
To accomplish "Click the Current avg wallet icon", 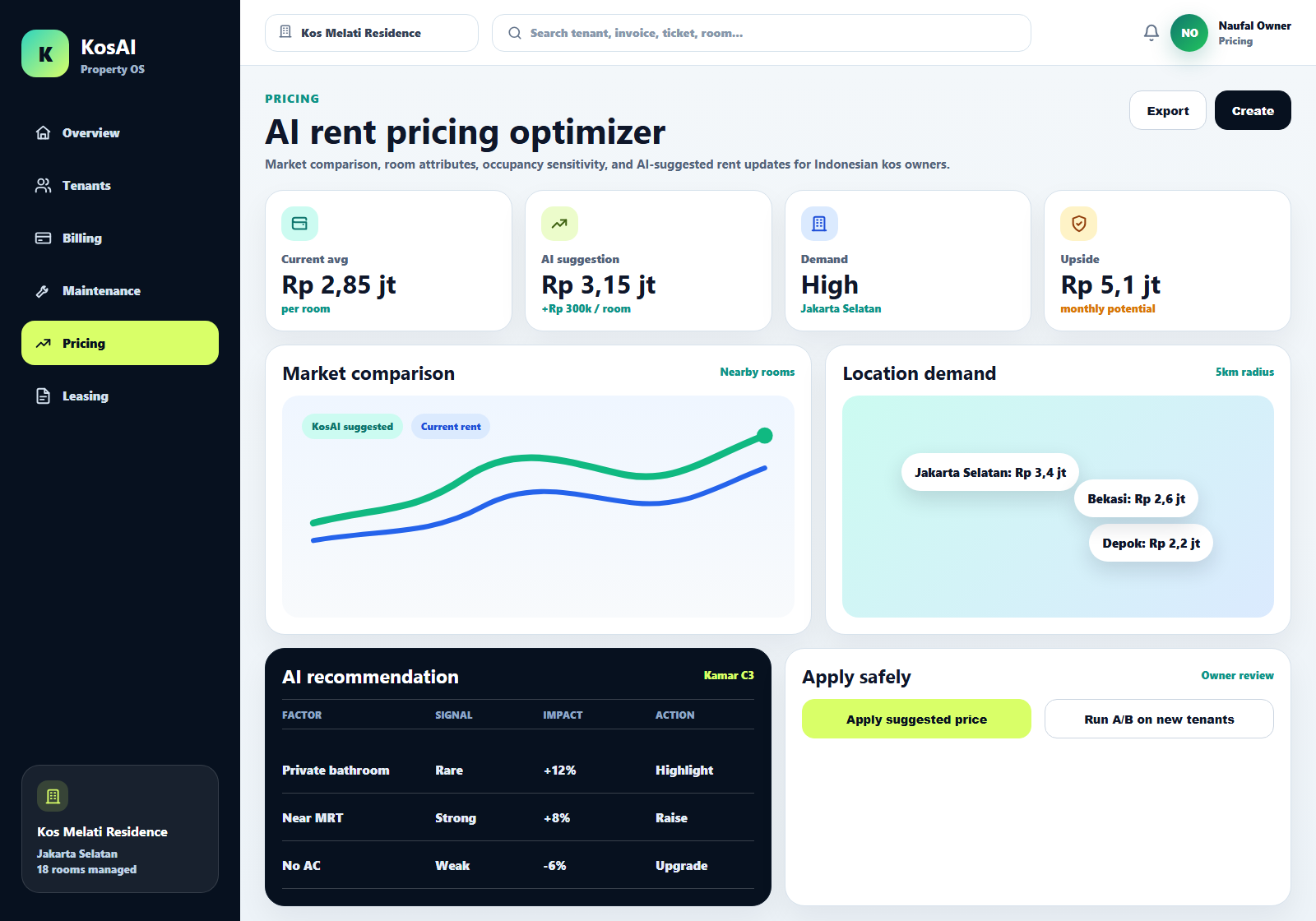I will click(x=299, y=224).
